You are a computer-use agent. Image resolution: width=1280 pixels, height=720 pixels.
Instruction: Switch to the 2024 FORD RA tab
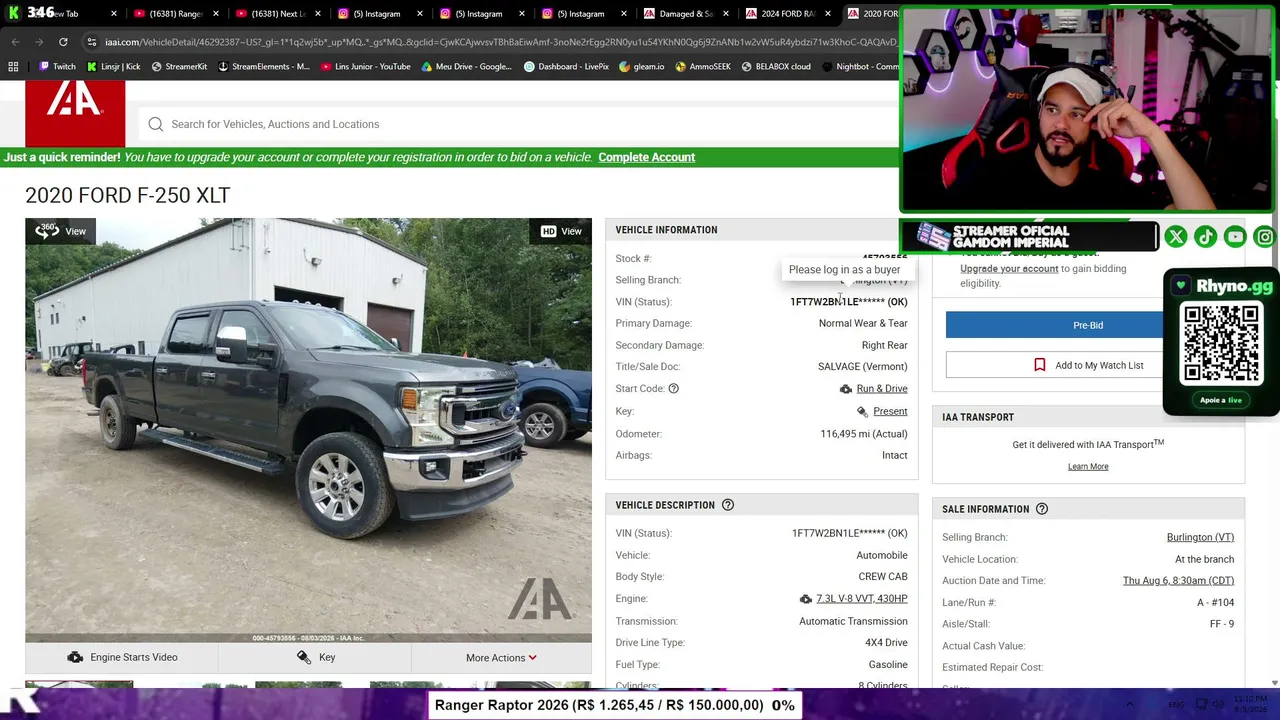click(786, 14)
